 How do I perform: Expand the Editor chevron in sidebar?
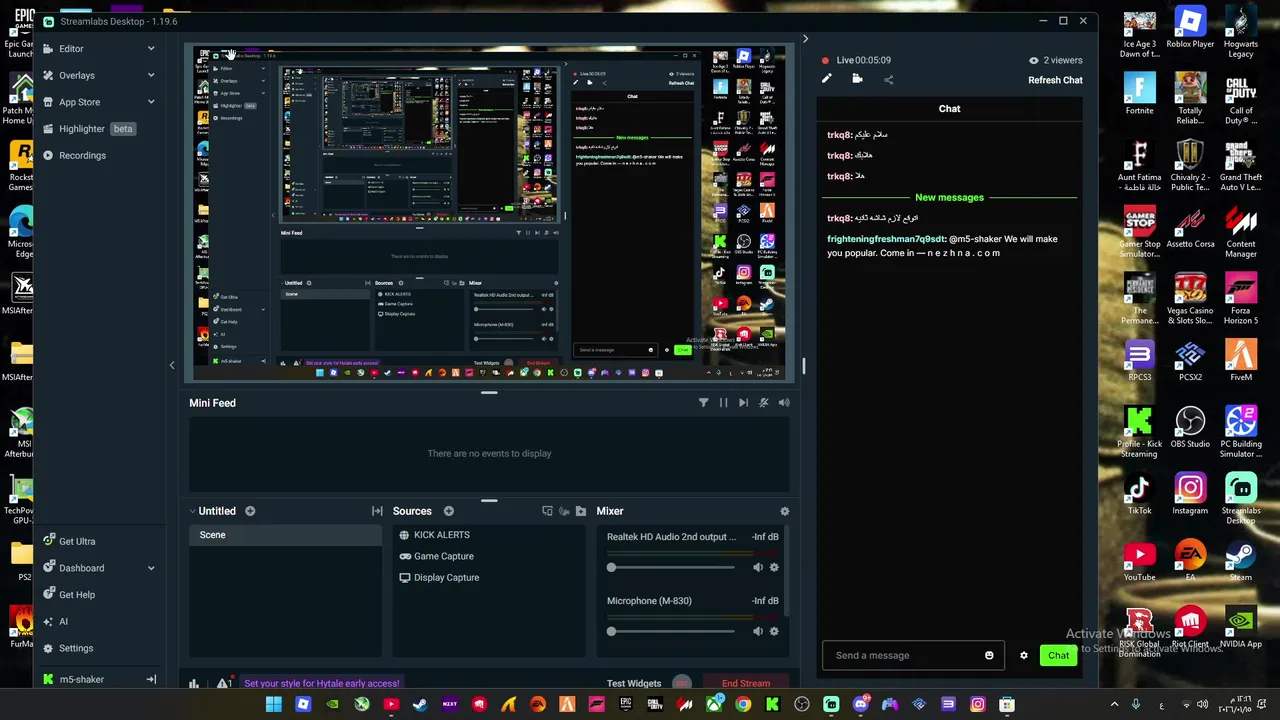coord(151,48)
